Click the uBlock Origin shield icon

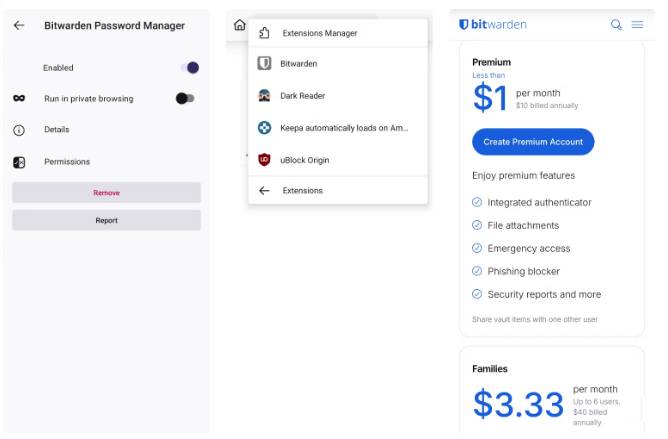[264, 160]
